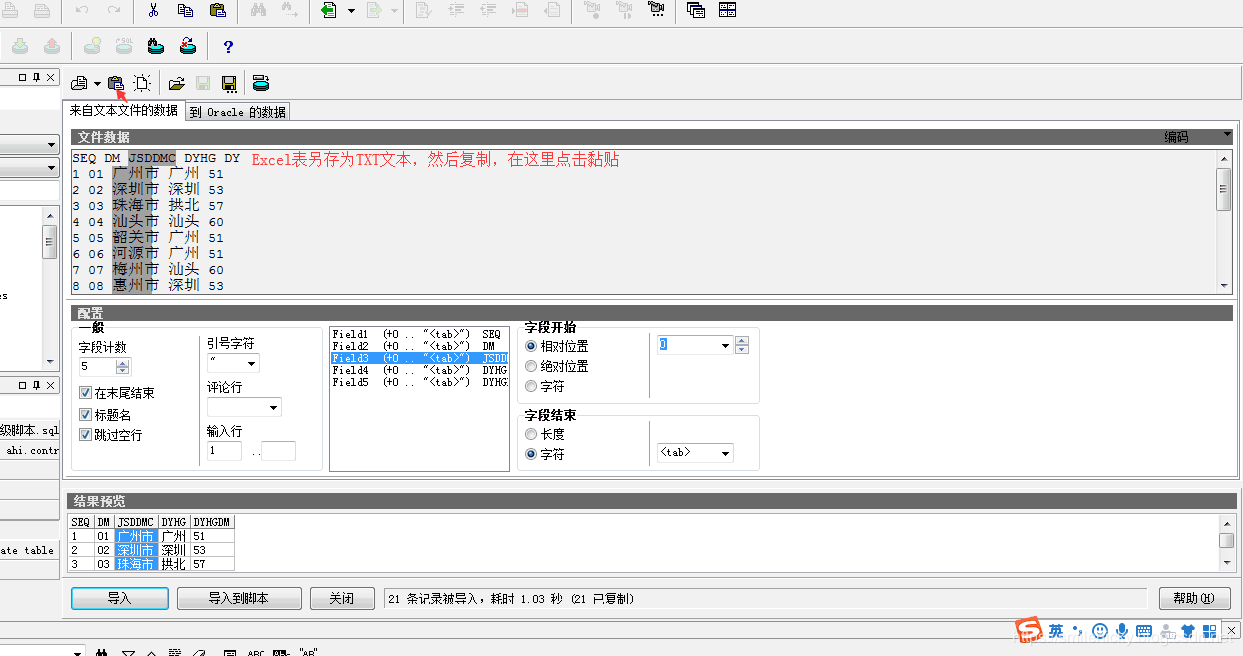The width and height of the screenshot is (1243, 656).
Task: Click the black floppy save-as icon
Action: [x=229, y=84]
